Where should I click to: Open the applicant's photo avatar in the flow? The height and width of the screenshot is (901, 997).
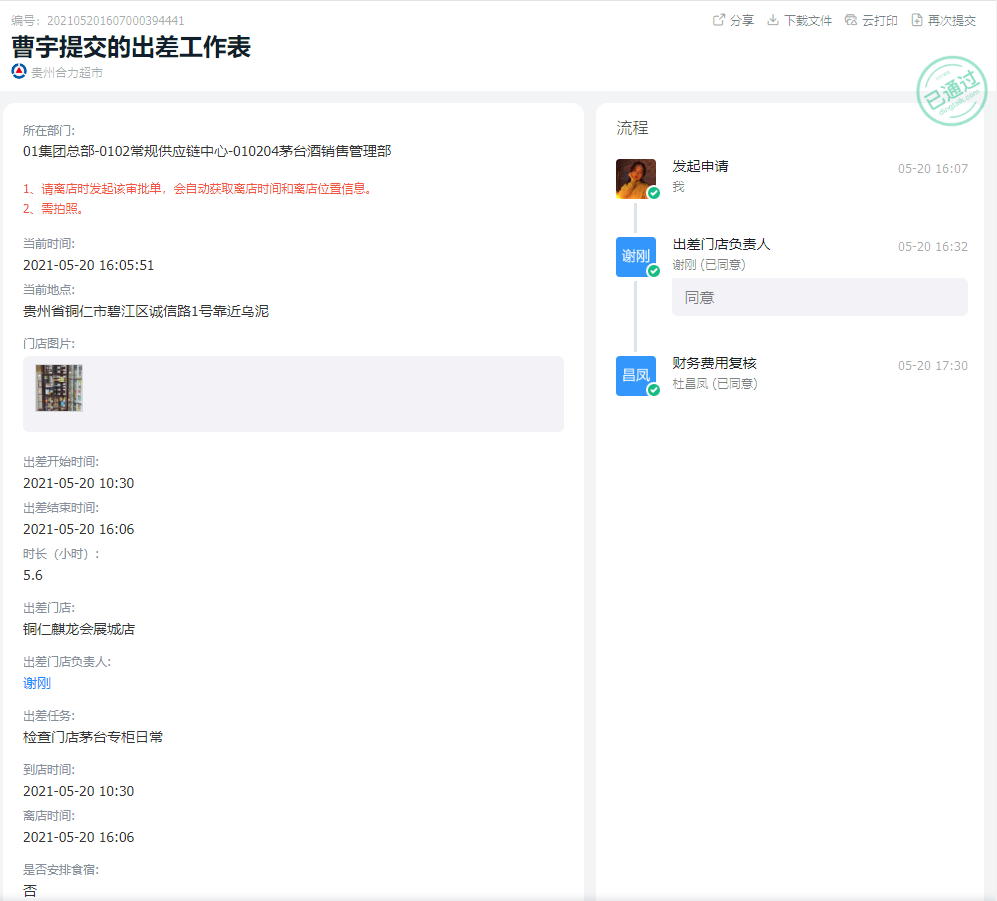tap(635, 179)
